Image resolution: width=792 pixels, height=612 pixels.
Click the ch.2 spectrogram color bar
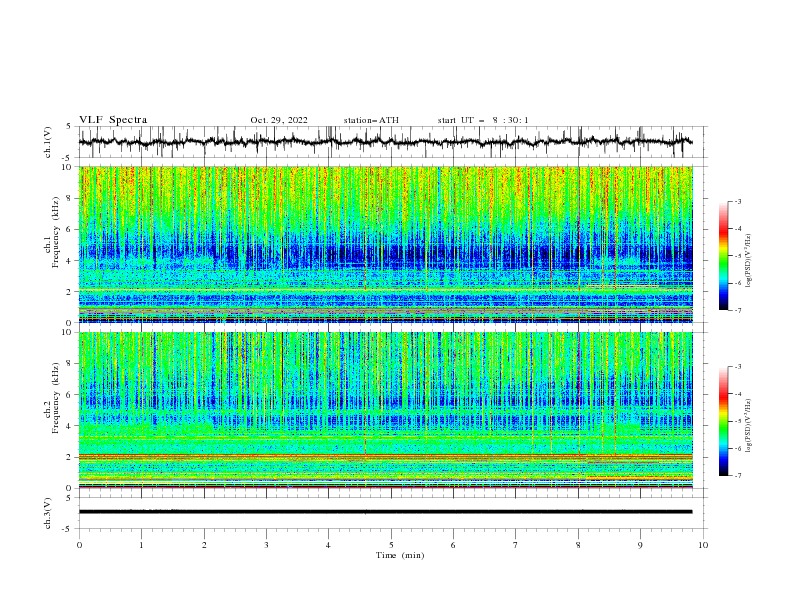tap(723, 421)
